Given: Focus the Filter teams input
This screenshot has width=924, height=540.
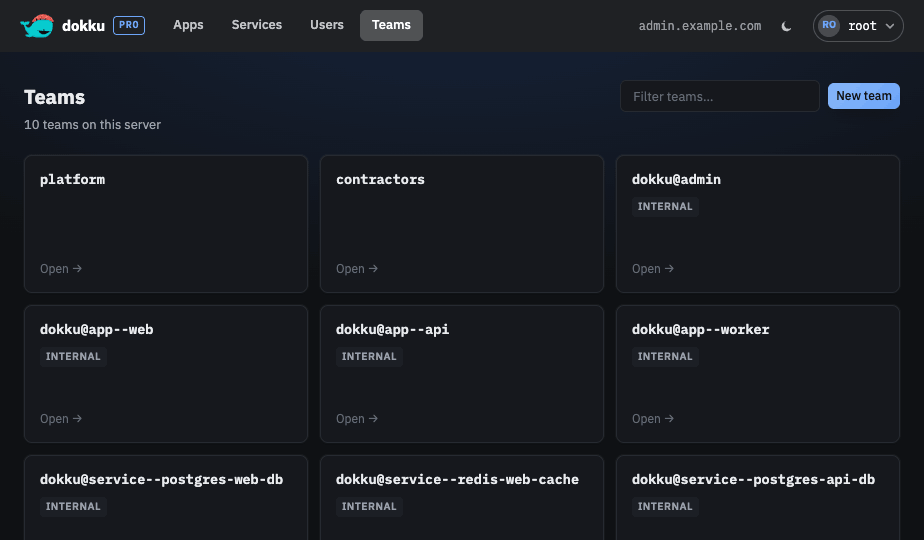Looking at the screenshot, I should [x=720, y=96].
